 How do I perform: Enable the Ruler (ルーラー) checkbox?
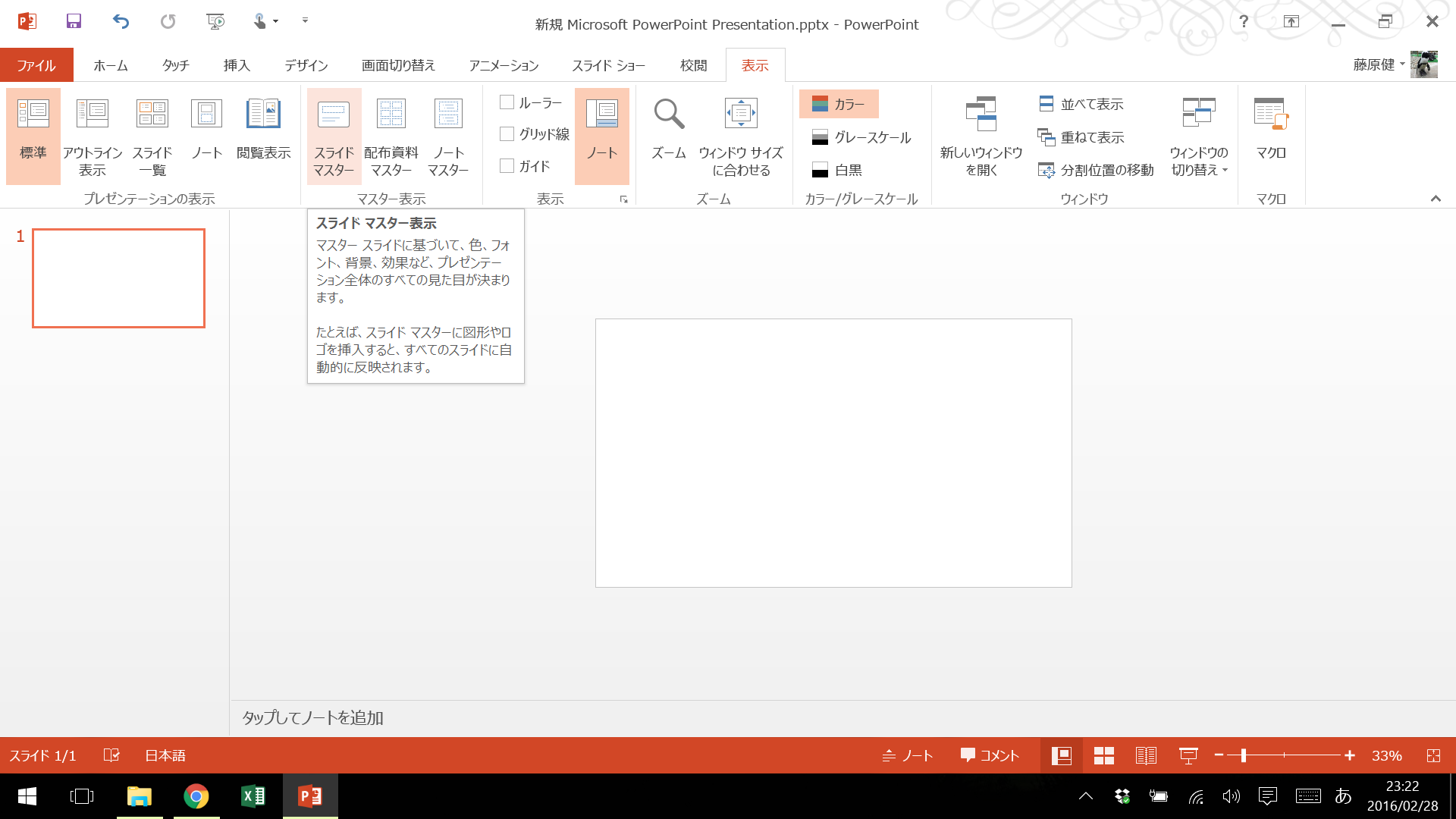coord(507,102)
